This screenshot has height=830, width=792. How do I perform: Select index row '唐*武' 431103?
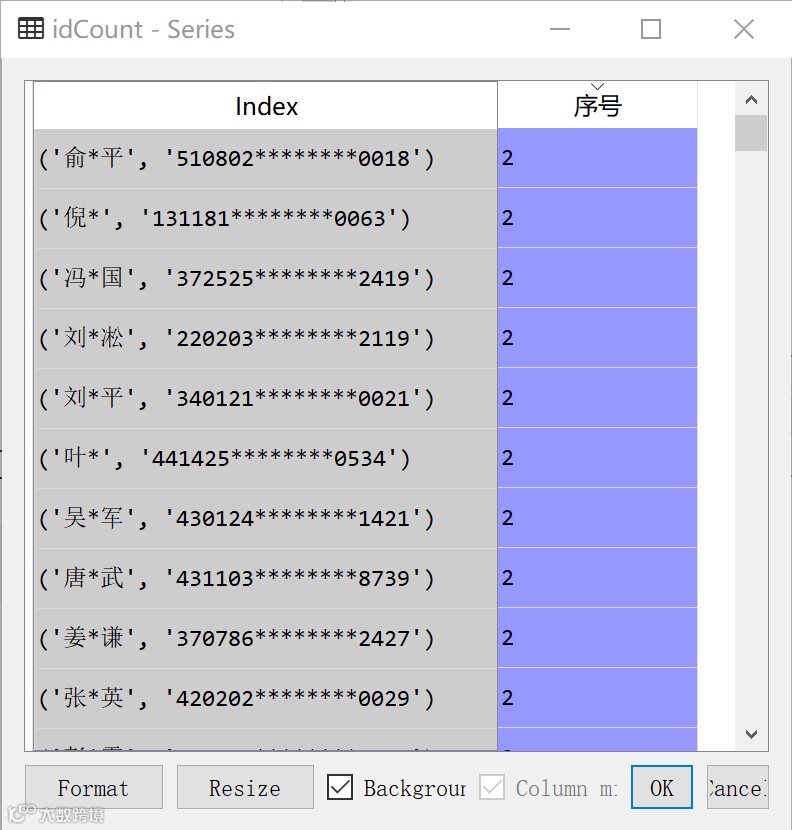pos(266,578)
